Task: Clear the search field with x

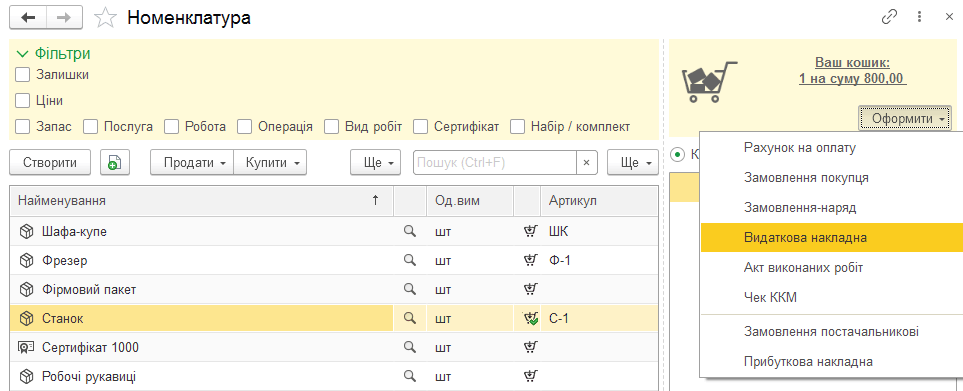Action: point(586,163)
